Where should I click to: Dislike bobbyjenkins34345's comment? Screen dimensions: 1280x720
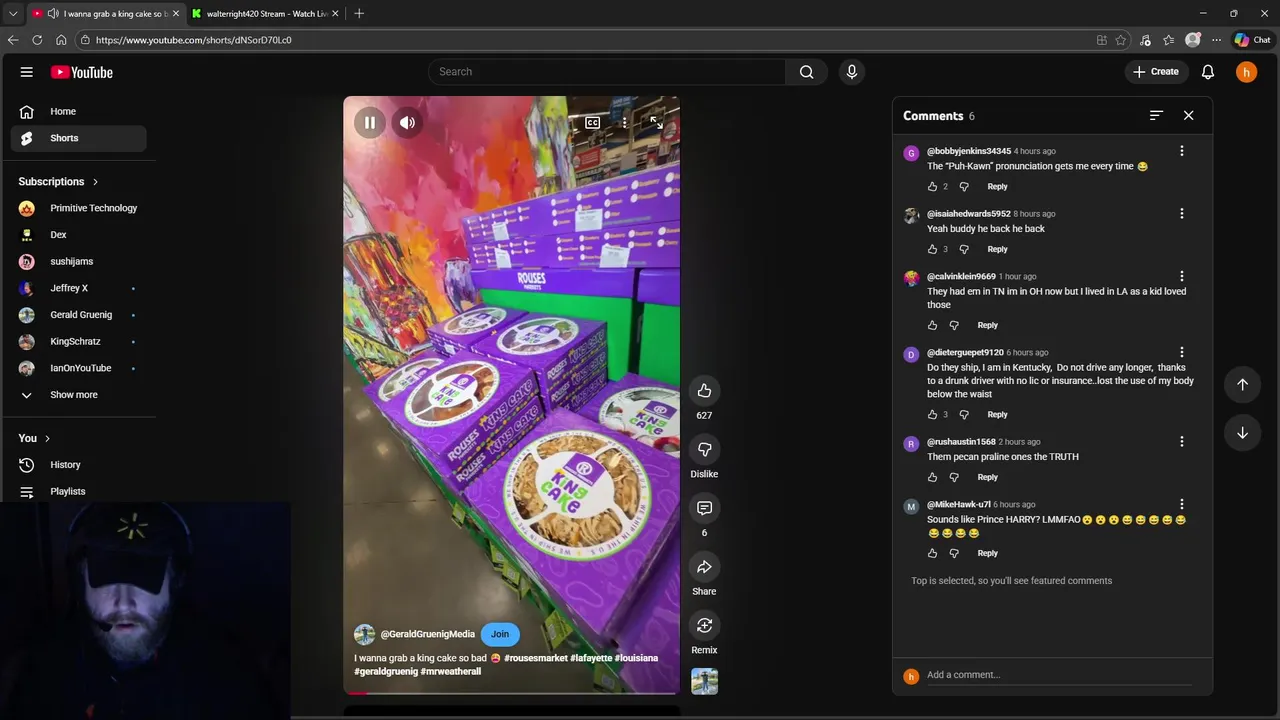[964, 187]
